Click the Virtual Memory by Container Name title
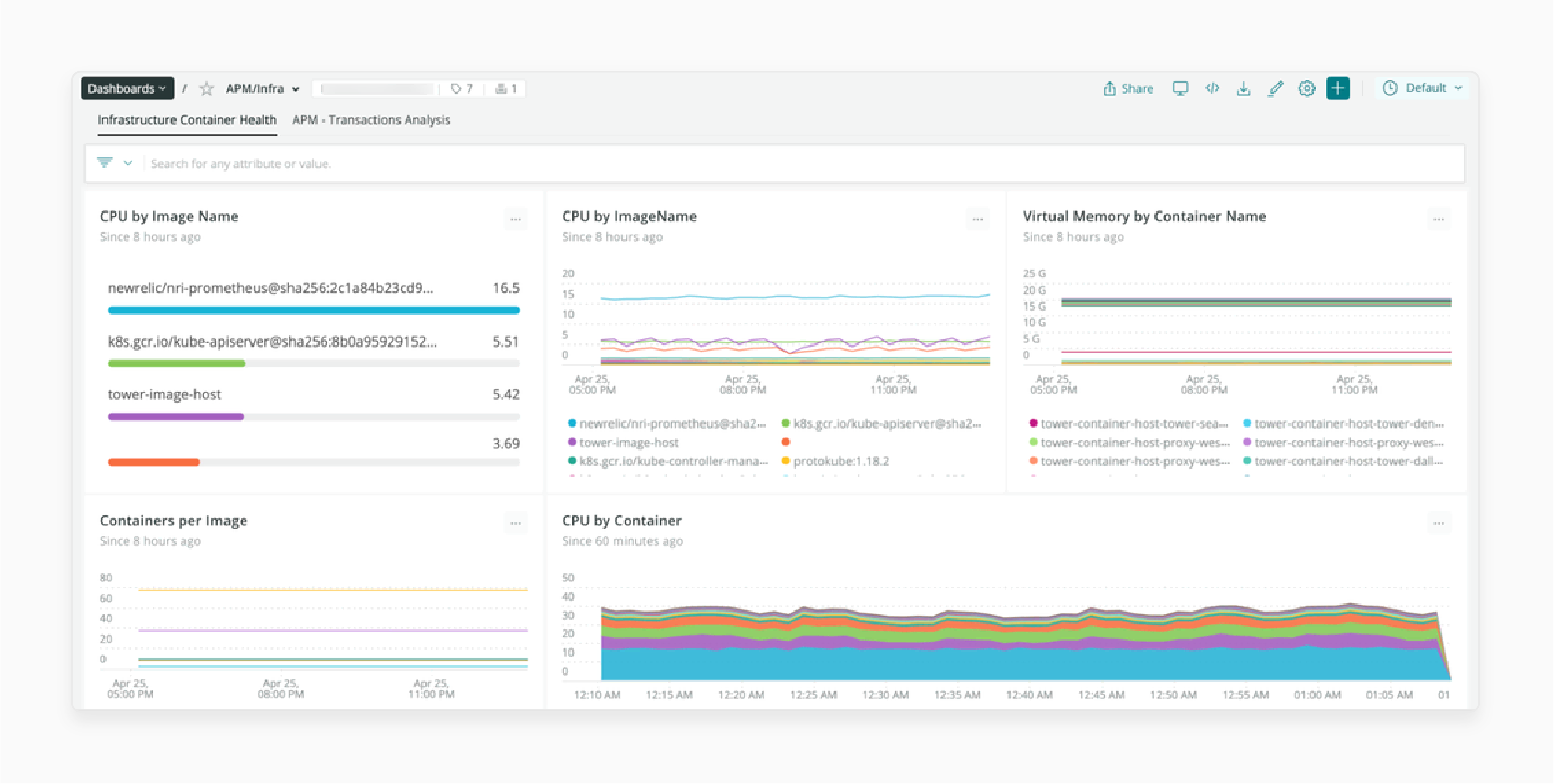This screenshot has height=784, width=1554. [x=1145, y=216]
